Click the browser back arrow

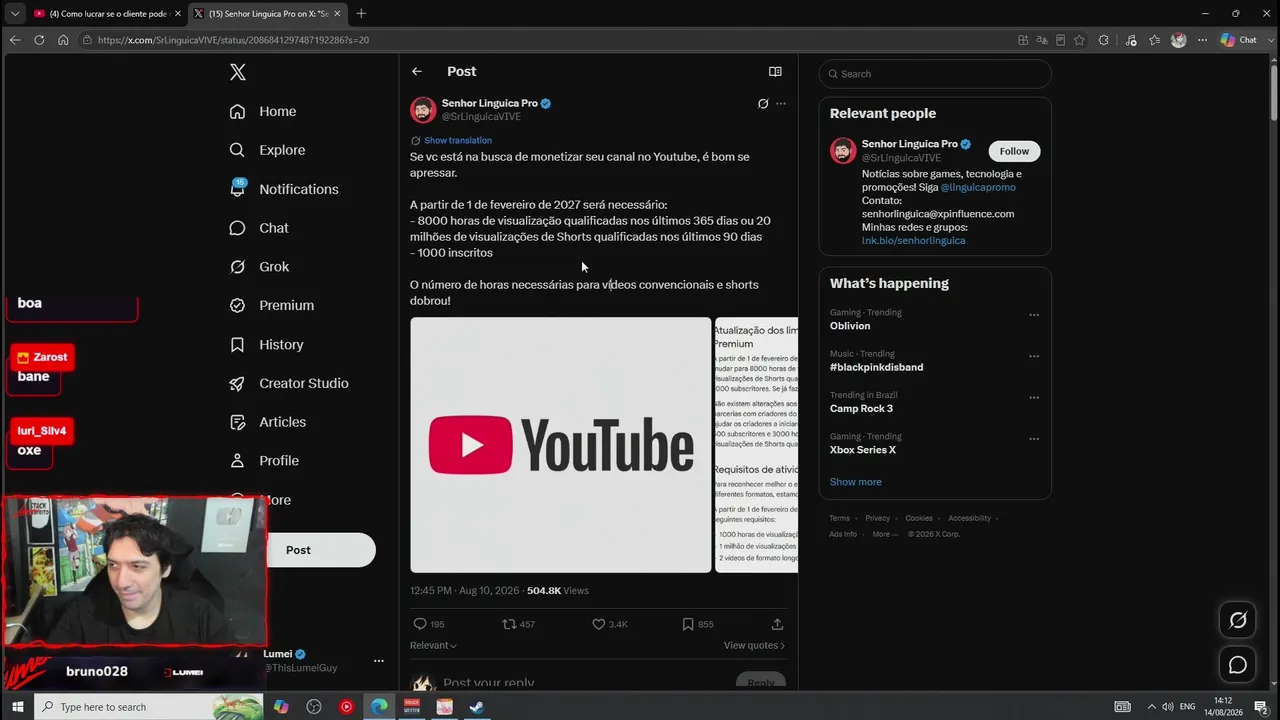(x=14, y=40)
